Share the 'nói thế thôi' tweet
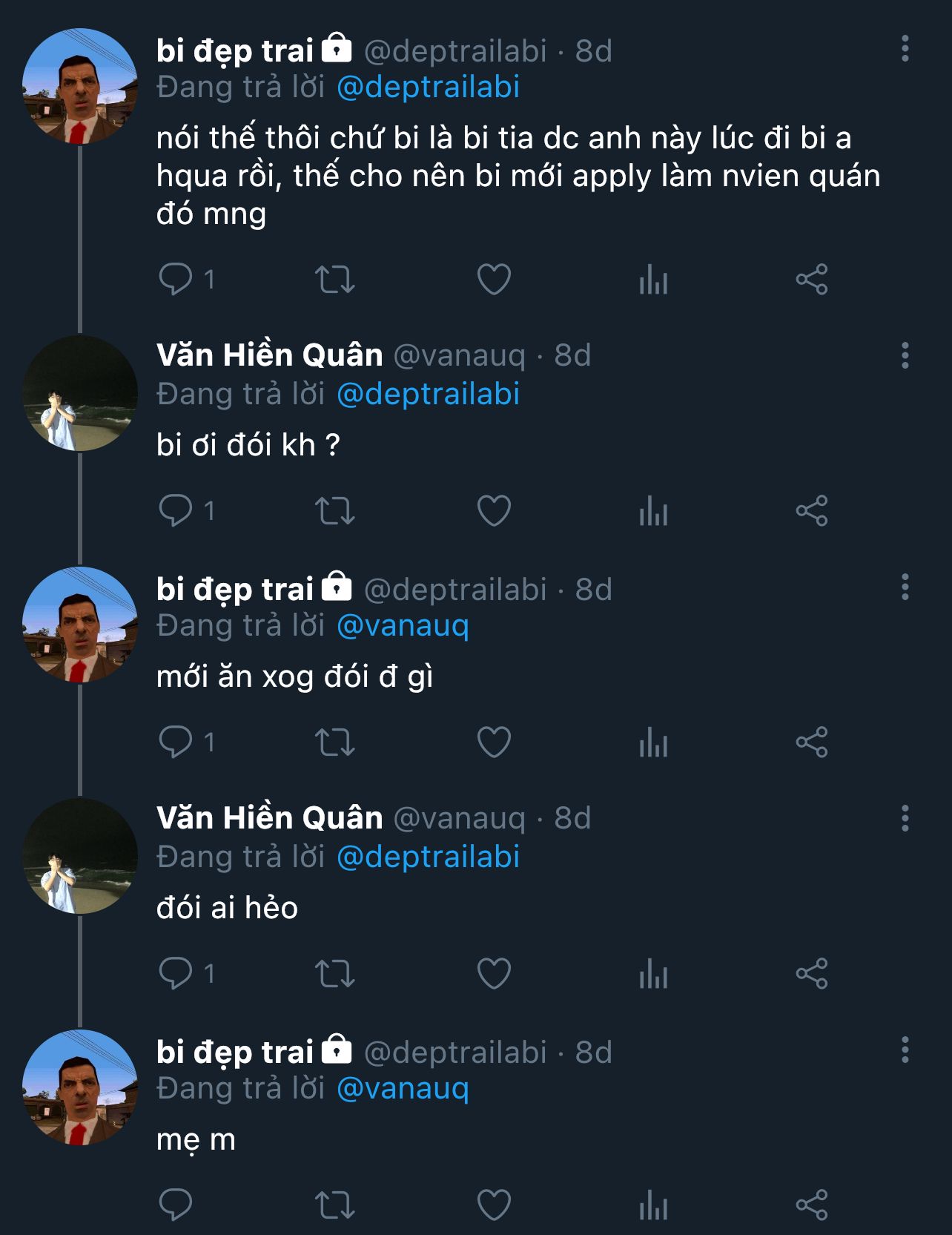The height and width of the screenshot is (1235, 952). coord(812,280)
